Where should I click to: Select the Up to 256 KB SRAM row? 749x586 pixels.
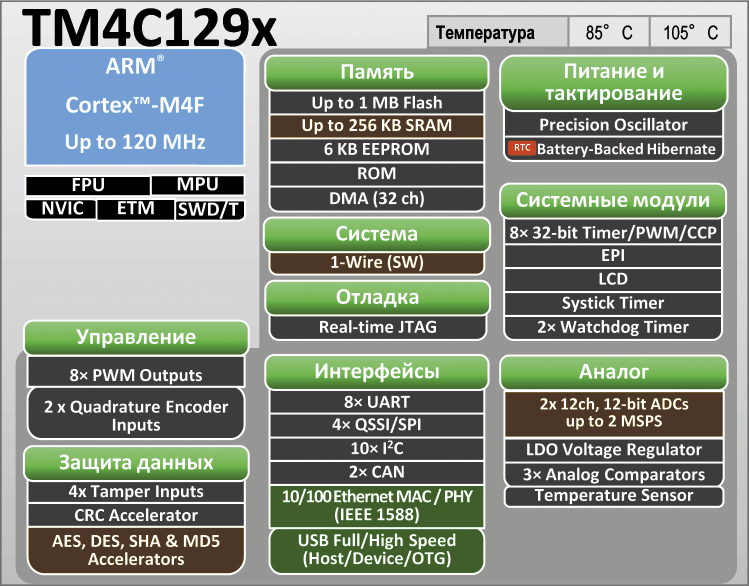tap(377, 126)
